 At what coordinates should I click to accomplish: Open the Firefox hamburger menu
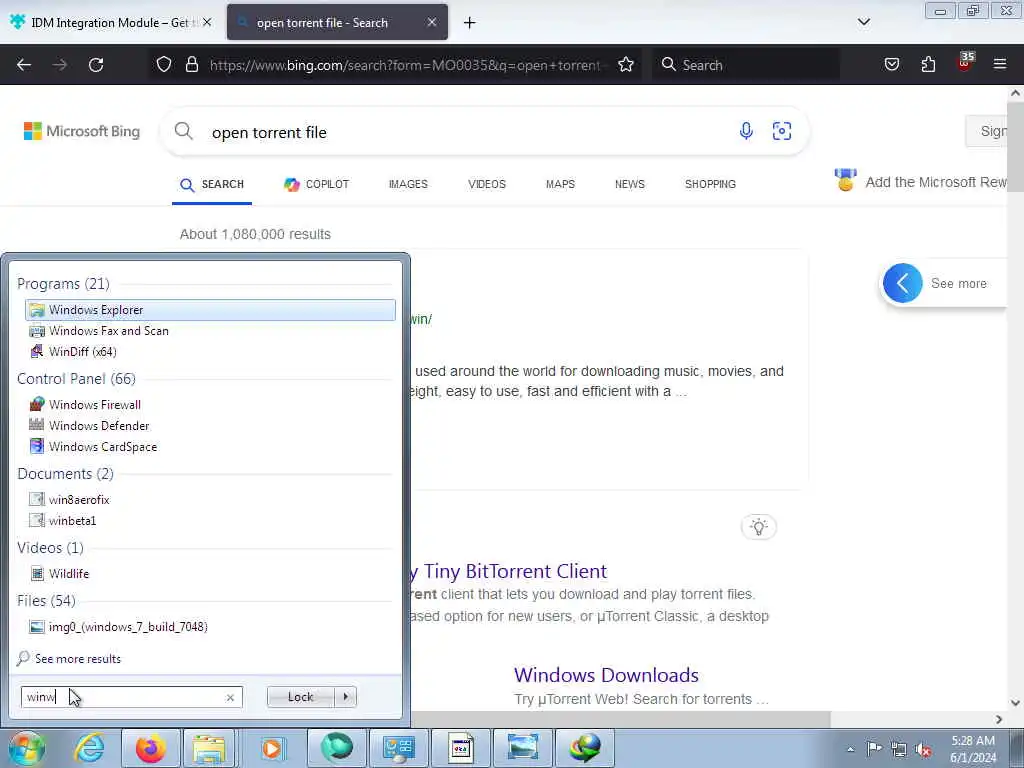(x=1000, y=64)
